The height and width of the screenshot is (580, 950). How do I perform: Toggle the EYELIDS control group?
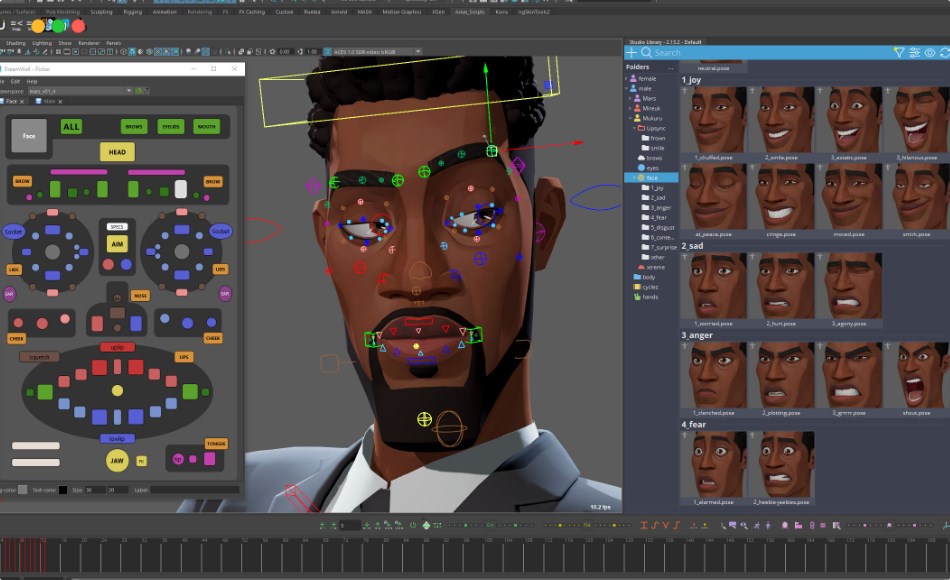[171, 127]
